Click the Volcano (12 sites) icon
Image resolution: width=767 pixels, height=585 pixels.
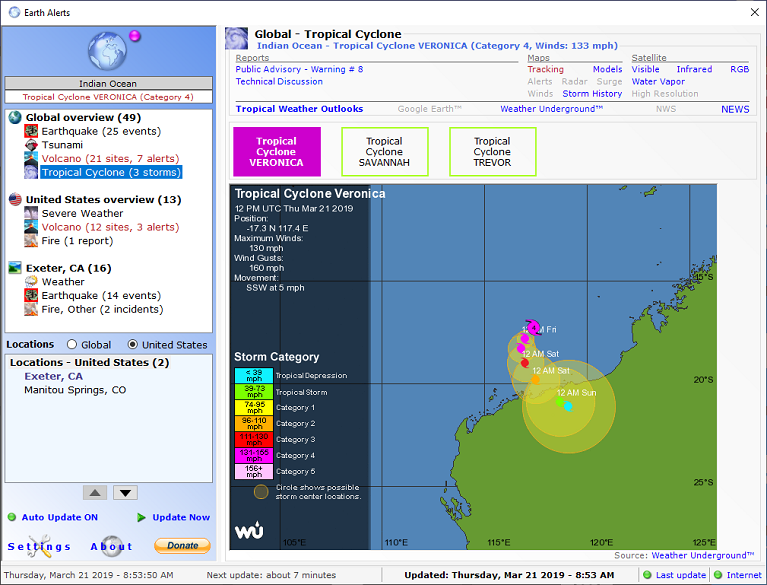point(31,227)
